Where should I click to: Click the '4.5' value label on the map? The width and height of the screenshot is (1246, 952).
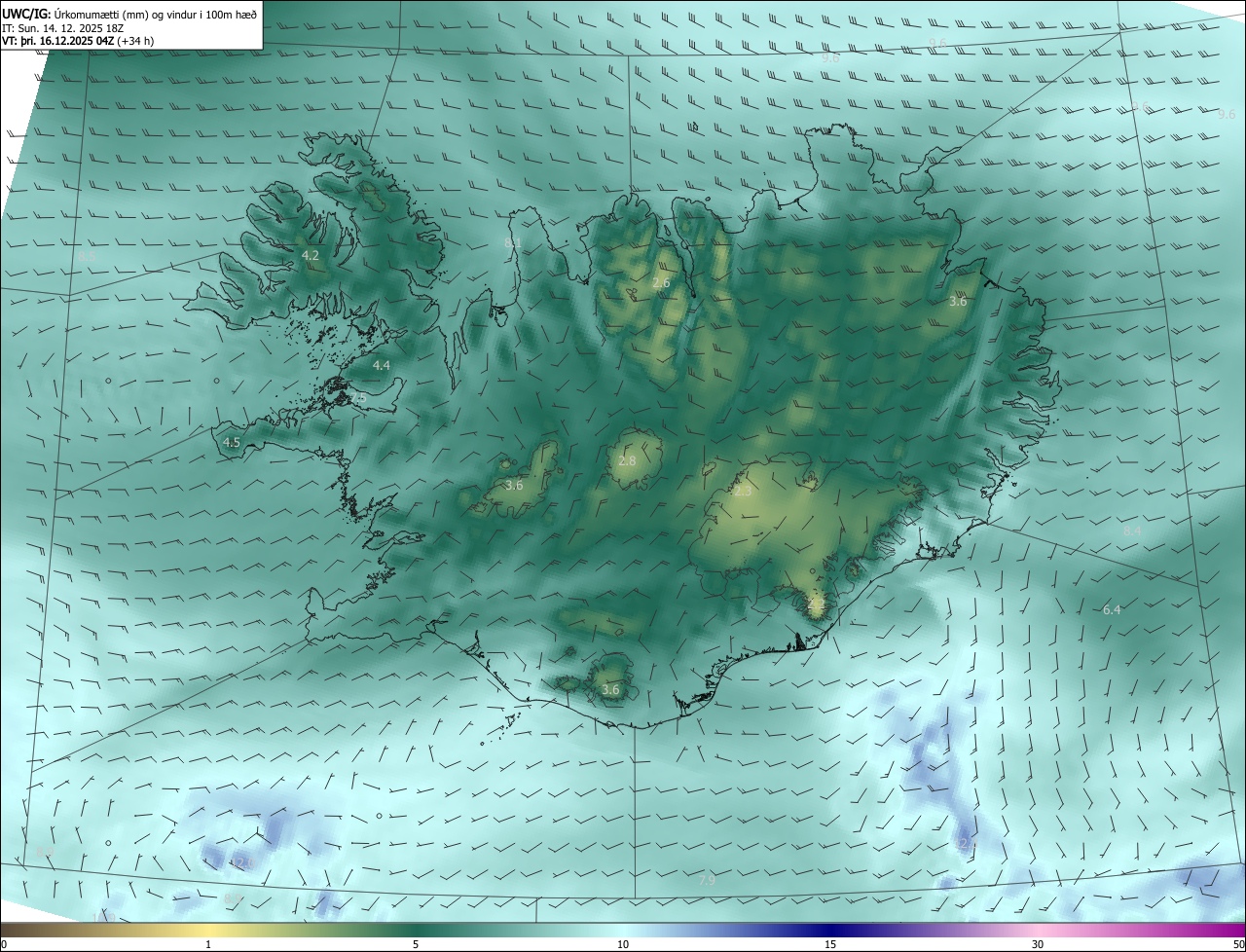coord(232,442)
